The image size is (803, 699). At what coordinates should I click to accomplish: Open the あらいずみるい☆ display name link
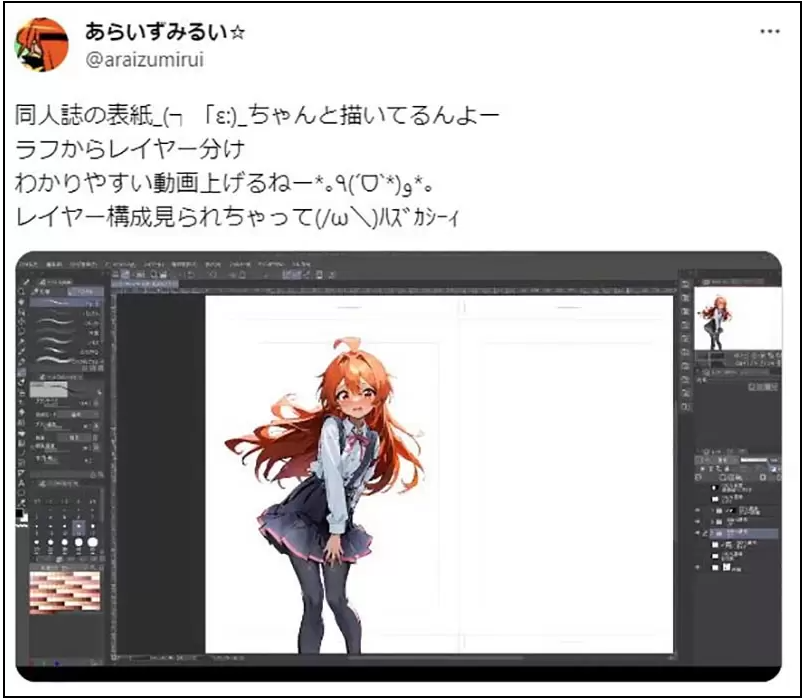(x=165, y=32)
